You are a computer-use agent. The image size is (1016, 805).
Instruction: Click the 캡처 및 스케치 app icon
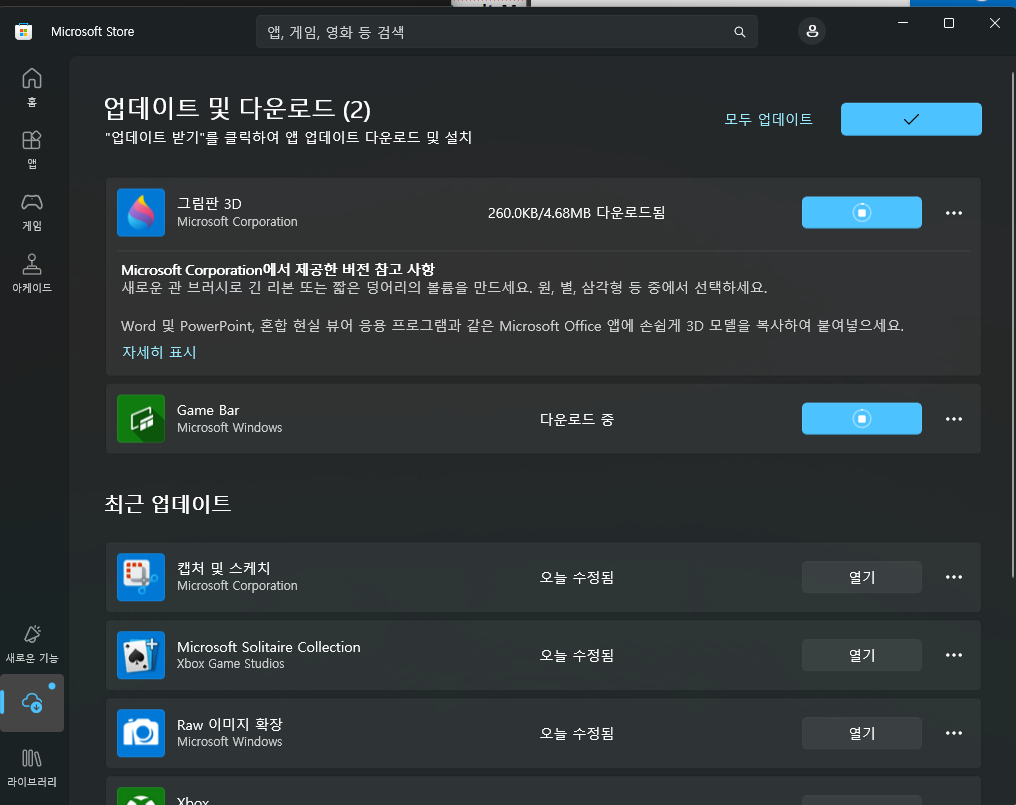[141, 577]
